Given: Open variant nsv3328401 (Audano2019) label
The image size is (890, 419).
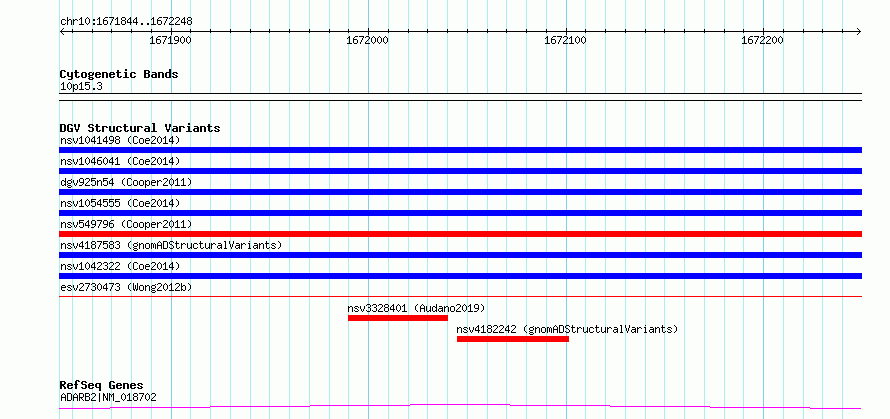Looking at the screenshot, I should (416, 308).
